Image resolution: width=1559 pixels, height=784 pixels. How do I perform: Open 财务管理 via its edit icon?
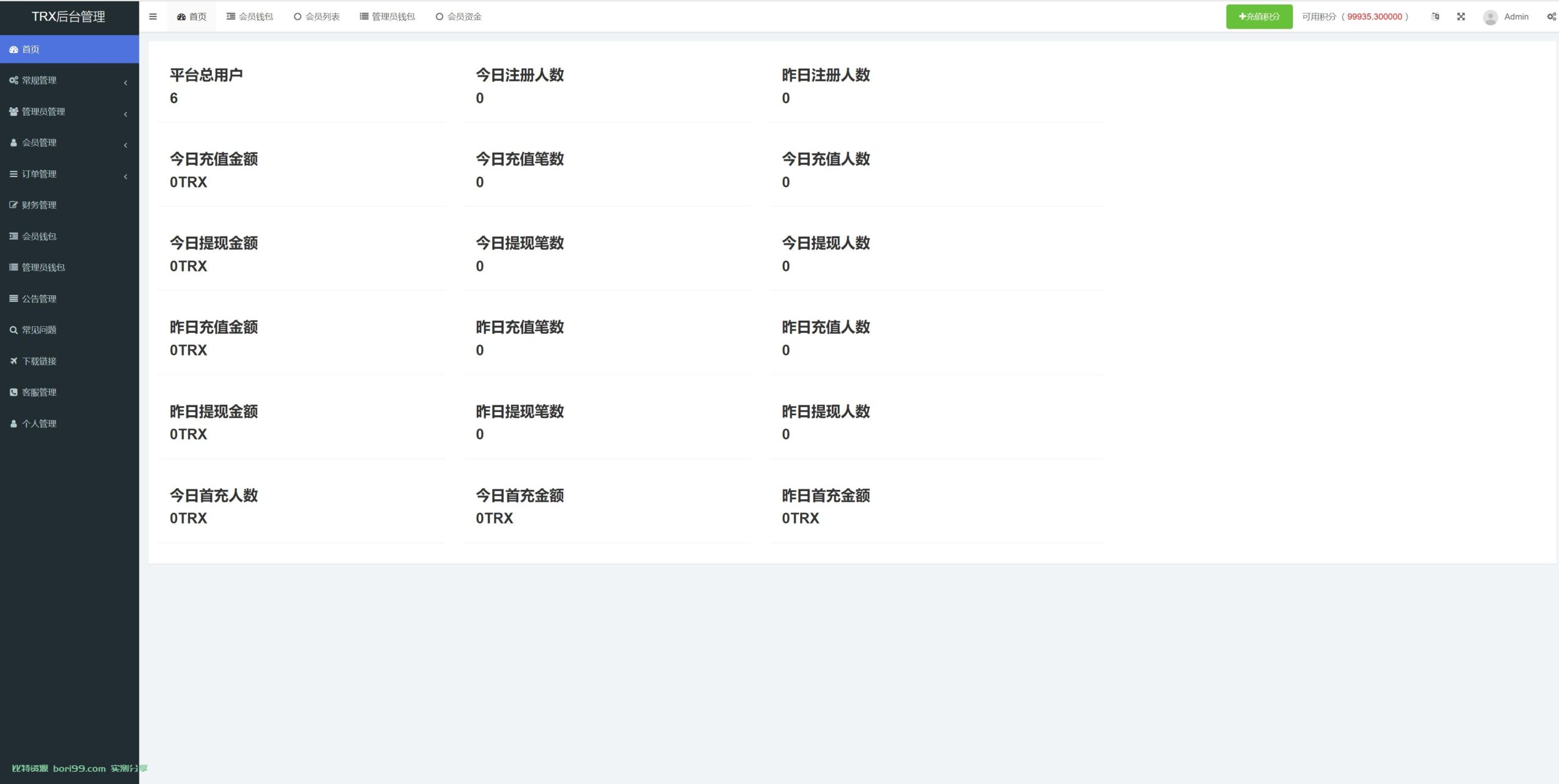click(x=13, y=205)
